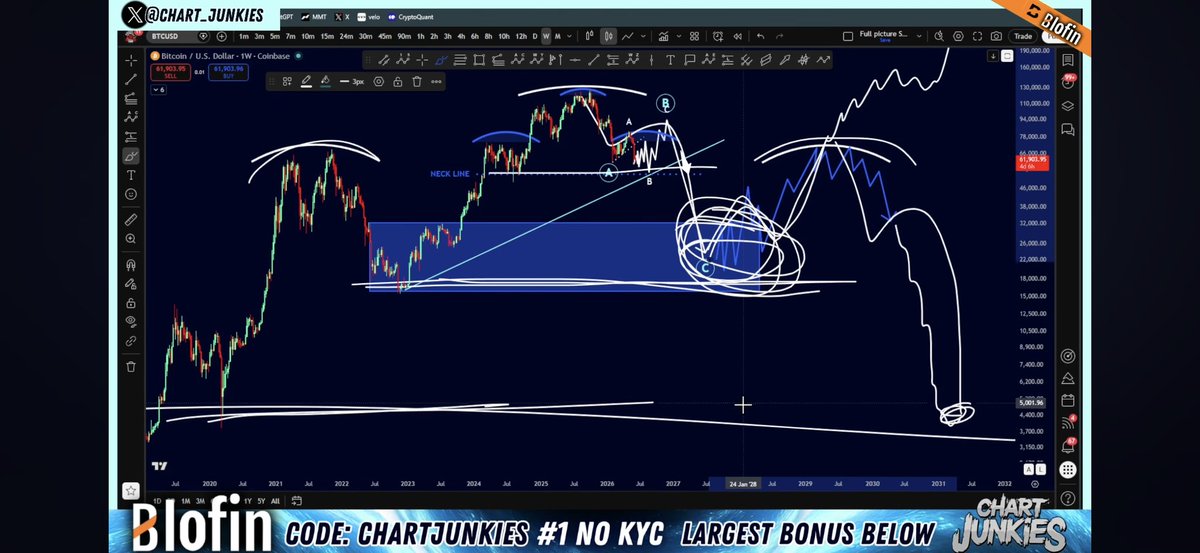Start bar replay with the rewind icon
The width and height of the screenshot is (1200, 553).
point(738,36)
